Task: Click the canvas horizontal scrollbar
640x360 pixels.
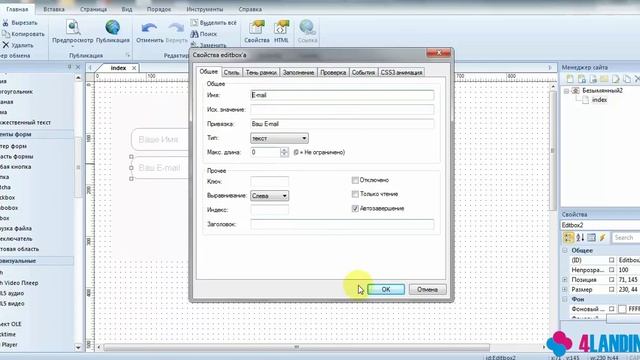Action: point(296,347)
